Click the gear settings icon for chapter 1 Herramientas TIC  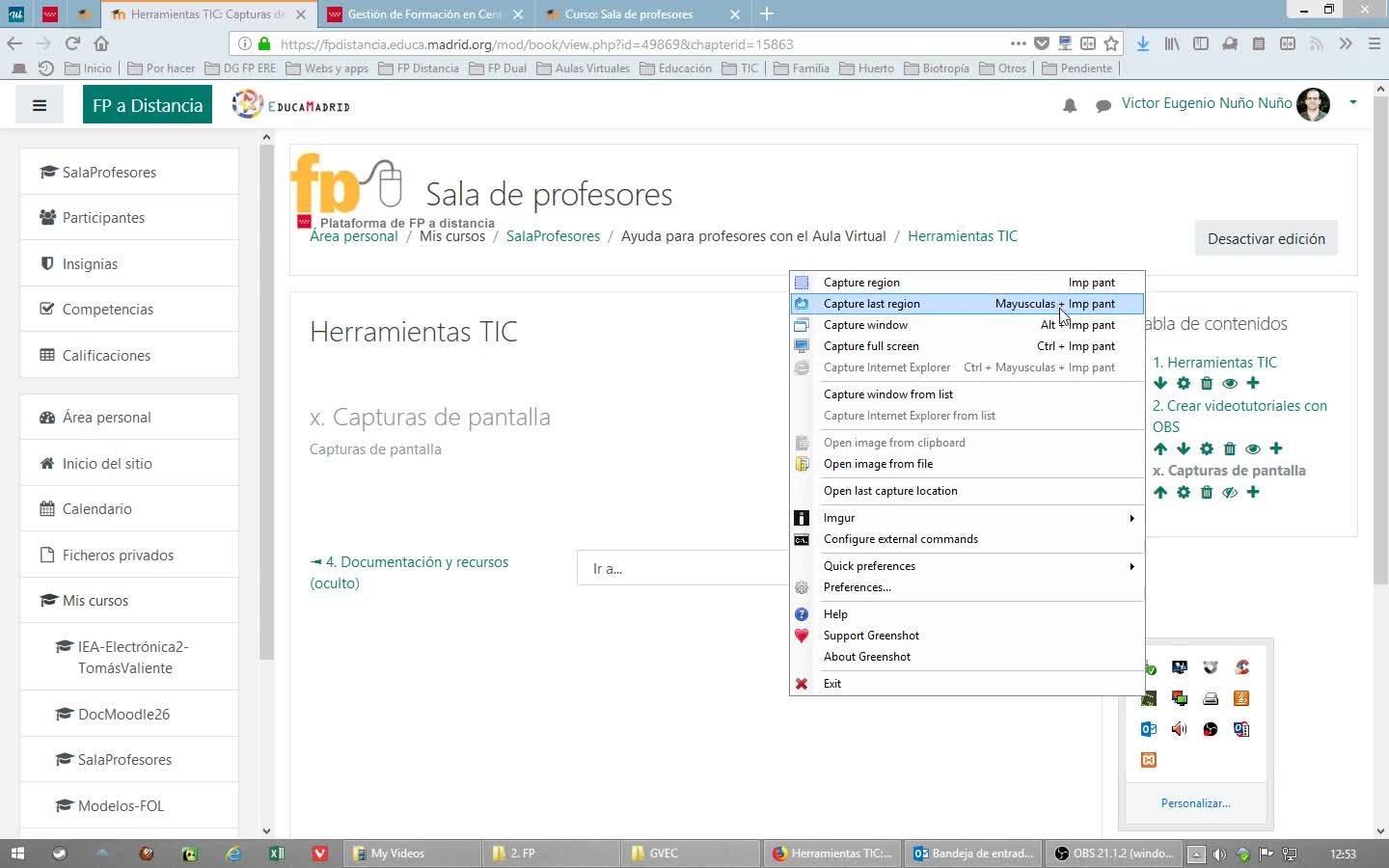pos(1184,383)
